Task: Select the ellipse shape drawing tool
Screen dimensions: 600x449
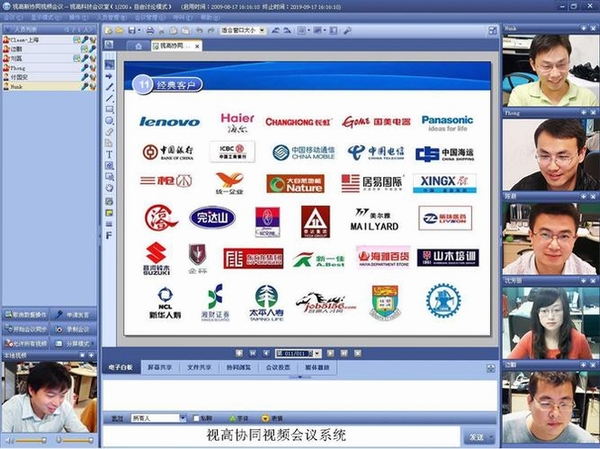Action: pyautogui.click(x=109, y=121)
